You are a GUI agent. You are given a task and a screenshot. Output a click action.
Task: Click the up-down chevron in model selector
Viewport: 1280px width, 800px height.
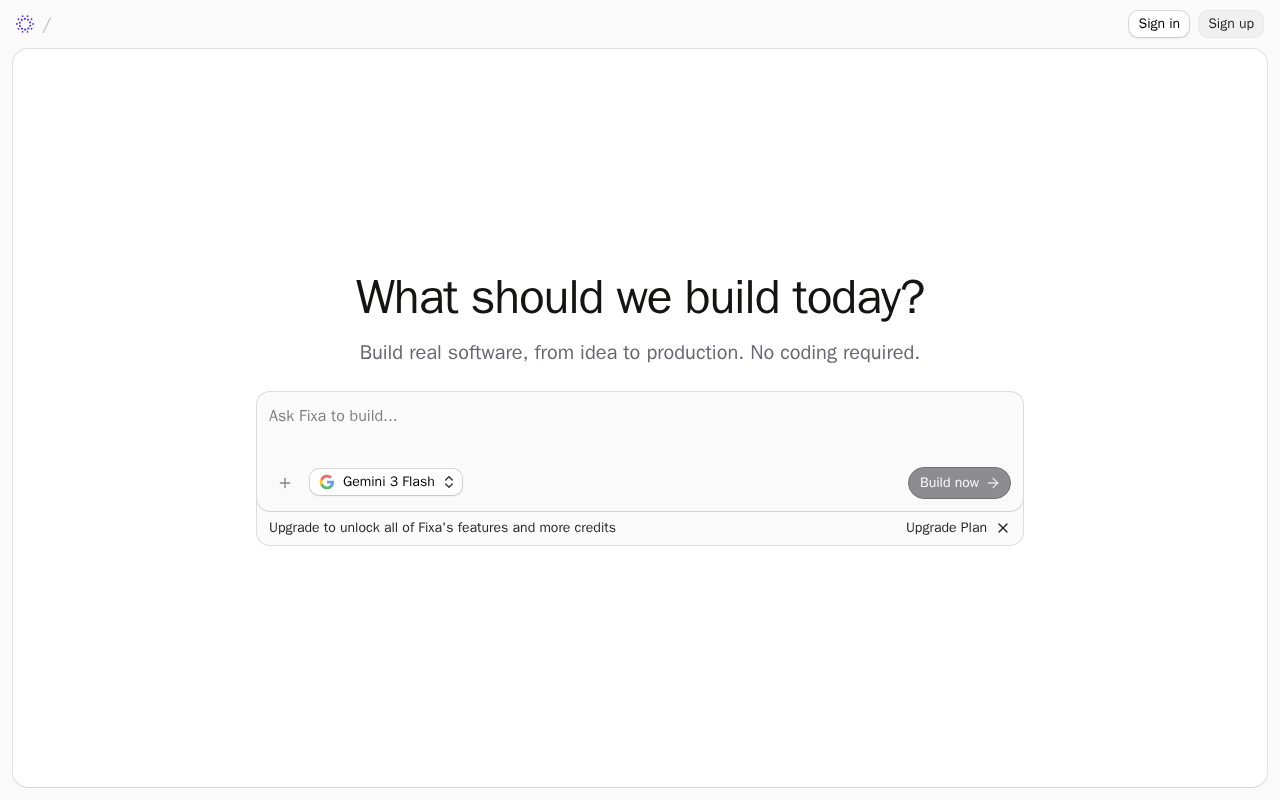click(449, 482)
